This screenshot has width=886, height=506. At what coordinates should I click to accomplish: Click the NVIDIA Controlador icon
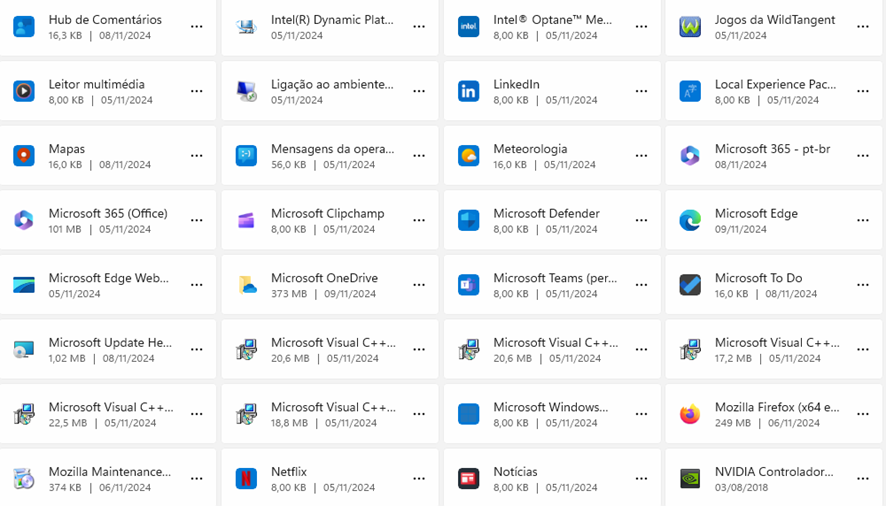click(690, 478)
